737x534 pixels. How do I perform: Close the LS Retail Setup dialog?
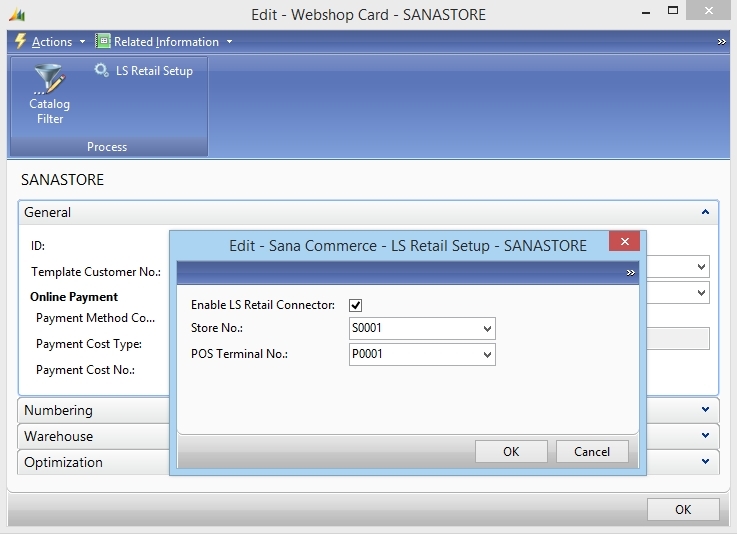624,241
